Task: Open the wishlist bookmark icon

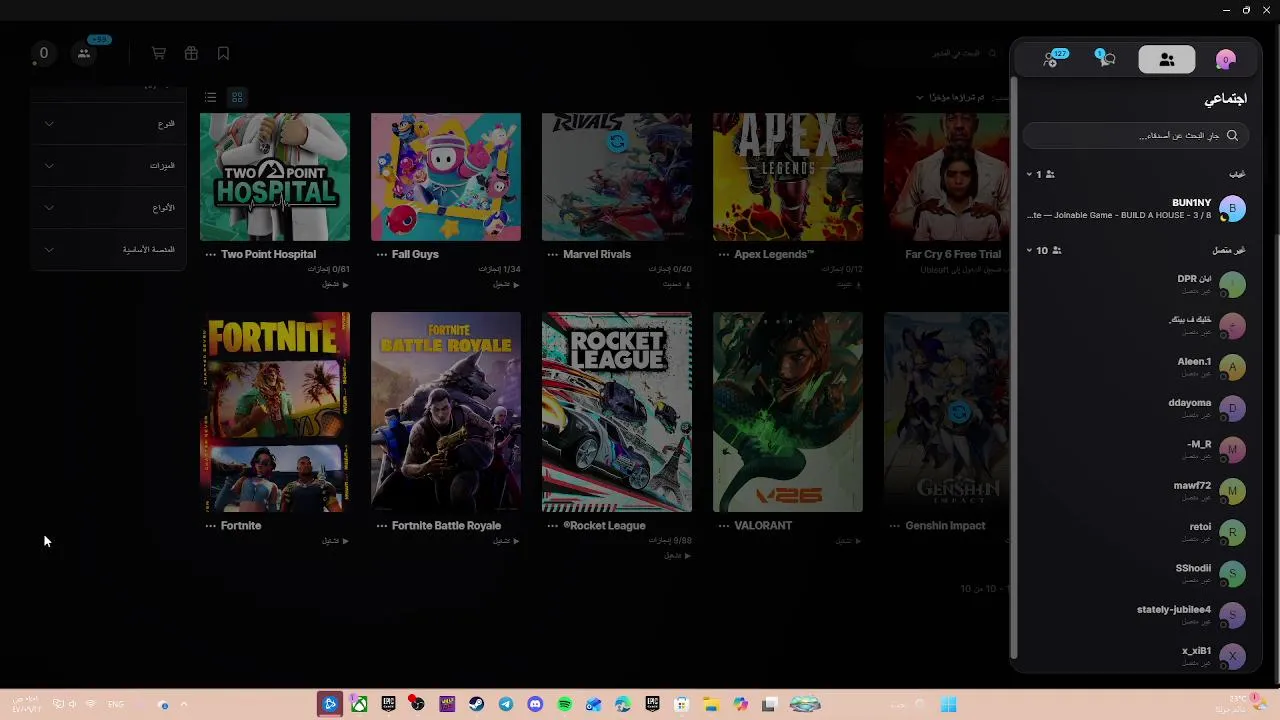Action: click(x=223, y=53)
